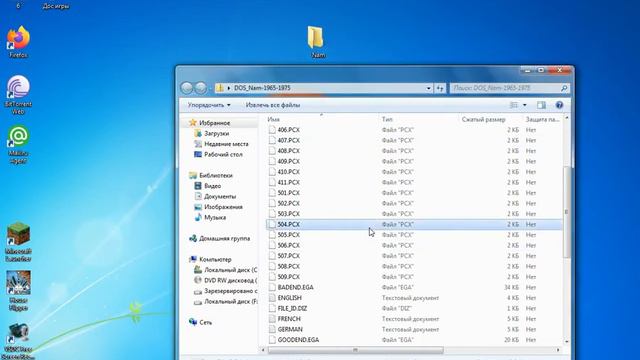Click the horizontal scrollbar thumb of file list
The image size is (640, 360).
[x=355, y=350]
